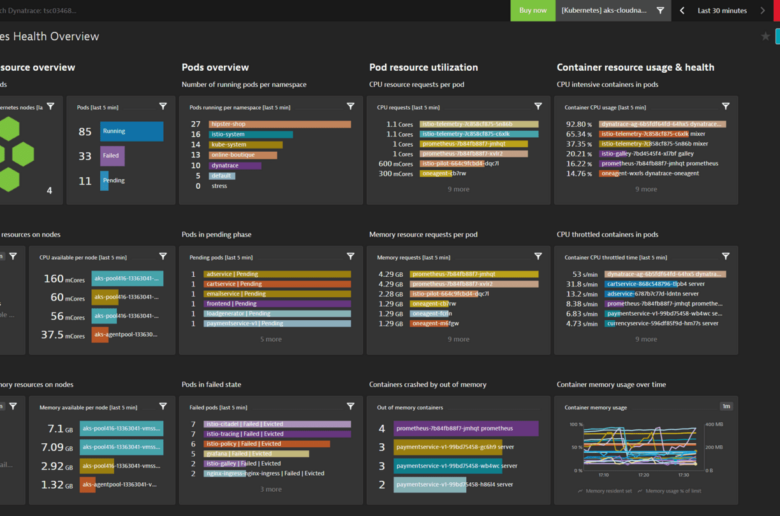Click filter icon on Pods running per namespace tile

(350, 106)
